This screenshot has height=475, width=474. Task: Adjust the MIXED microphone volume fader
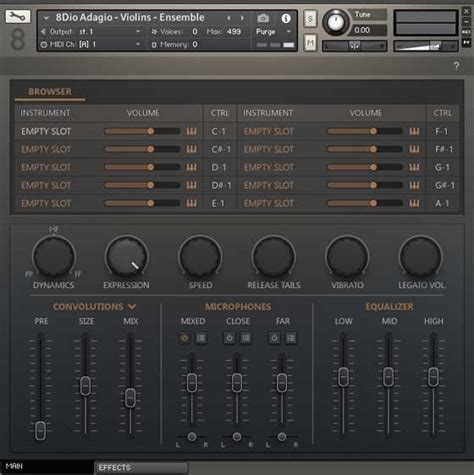click(192, 383)
